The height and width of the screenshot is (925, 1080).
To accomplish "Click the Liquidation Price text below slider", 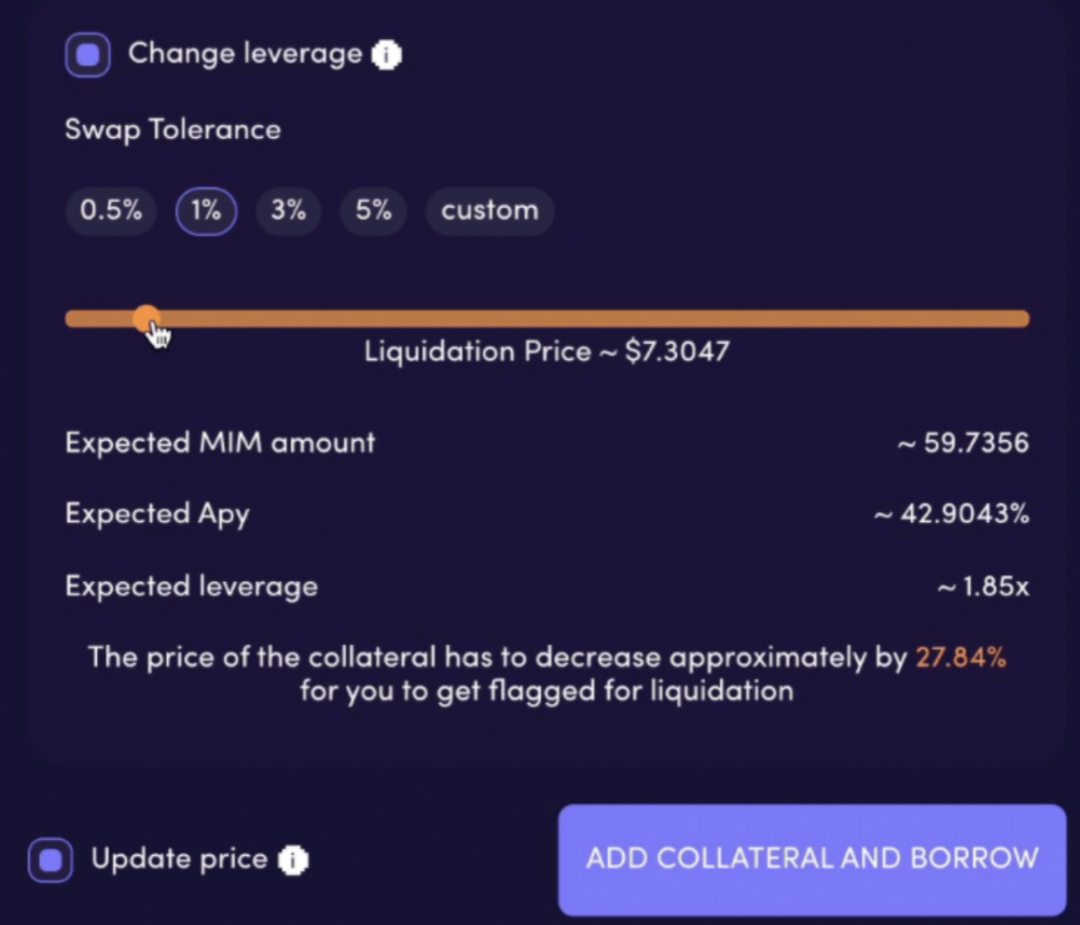I will coord(546,352).
